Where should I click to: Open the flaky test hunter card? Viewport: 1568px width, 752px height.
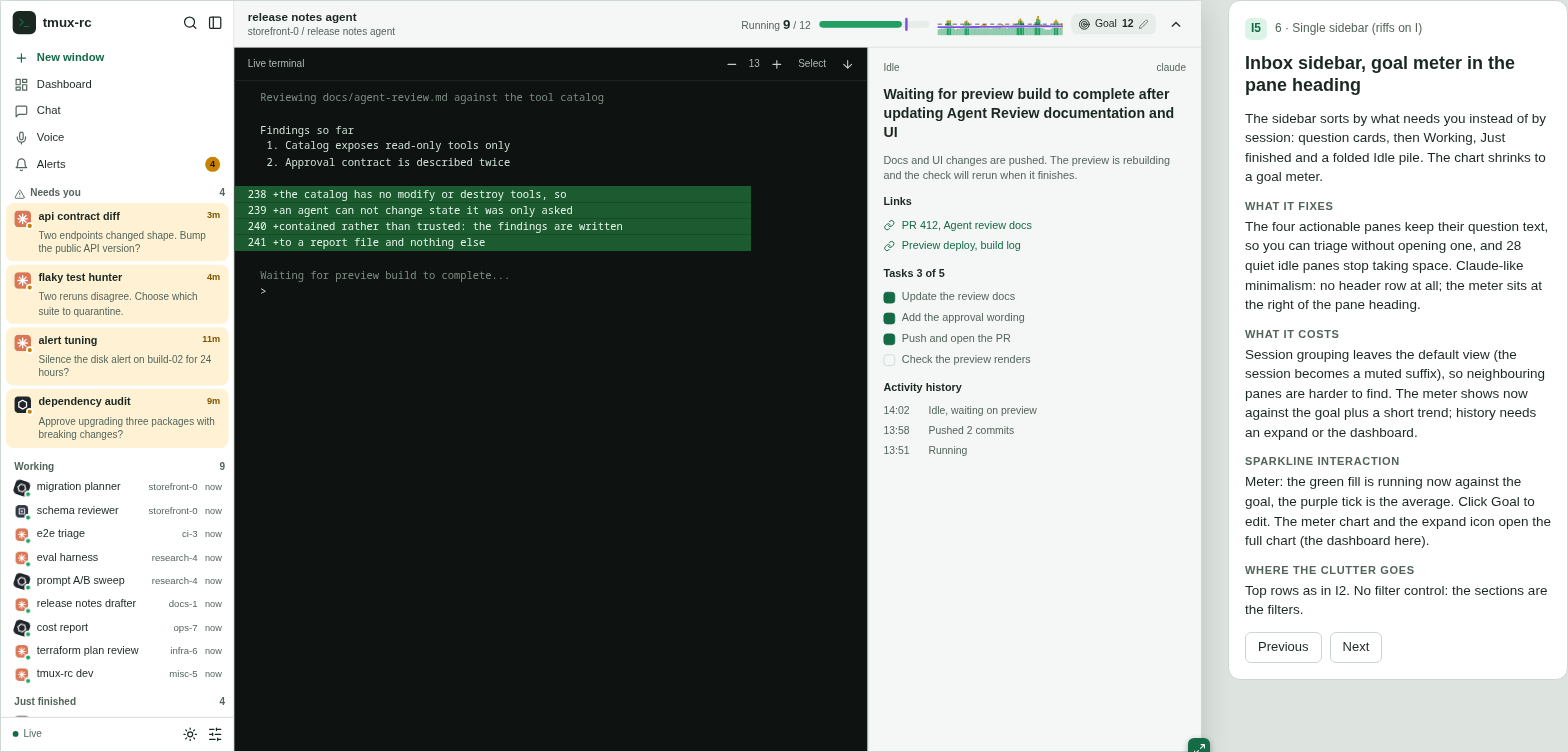point(117,294)
